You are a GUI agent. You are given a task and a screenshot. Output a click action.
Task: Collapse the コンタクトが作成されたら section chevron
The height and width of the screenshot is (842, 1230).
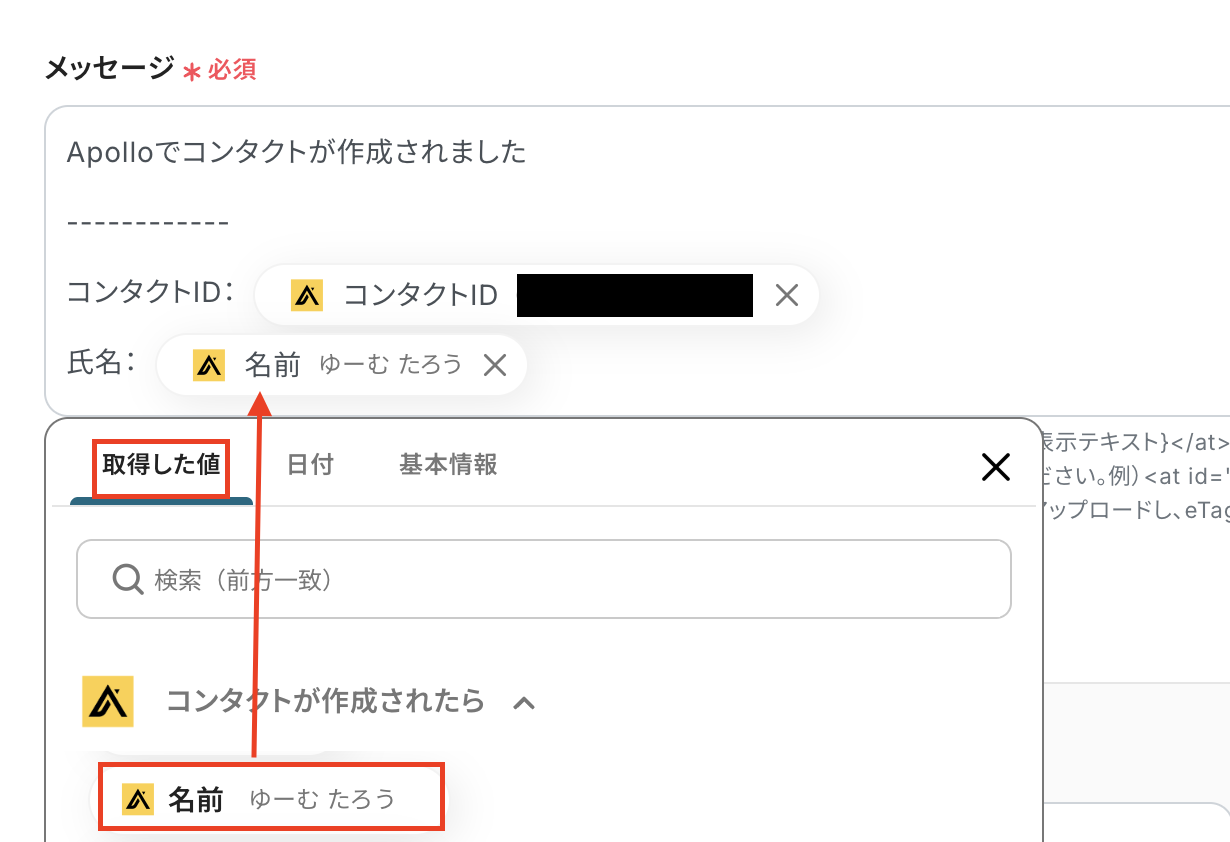click(524, 703)
